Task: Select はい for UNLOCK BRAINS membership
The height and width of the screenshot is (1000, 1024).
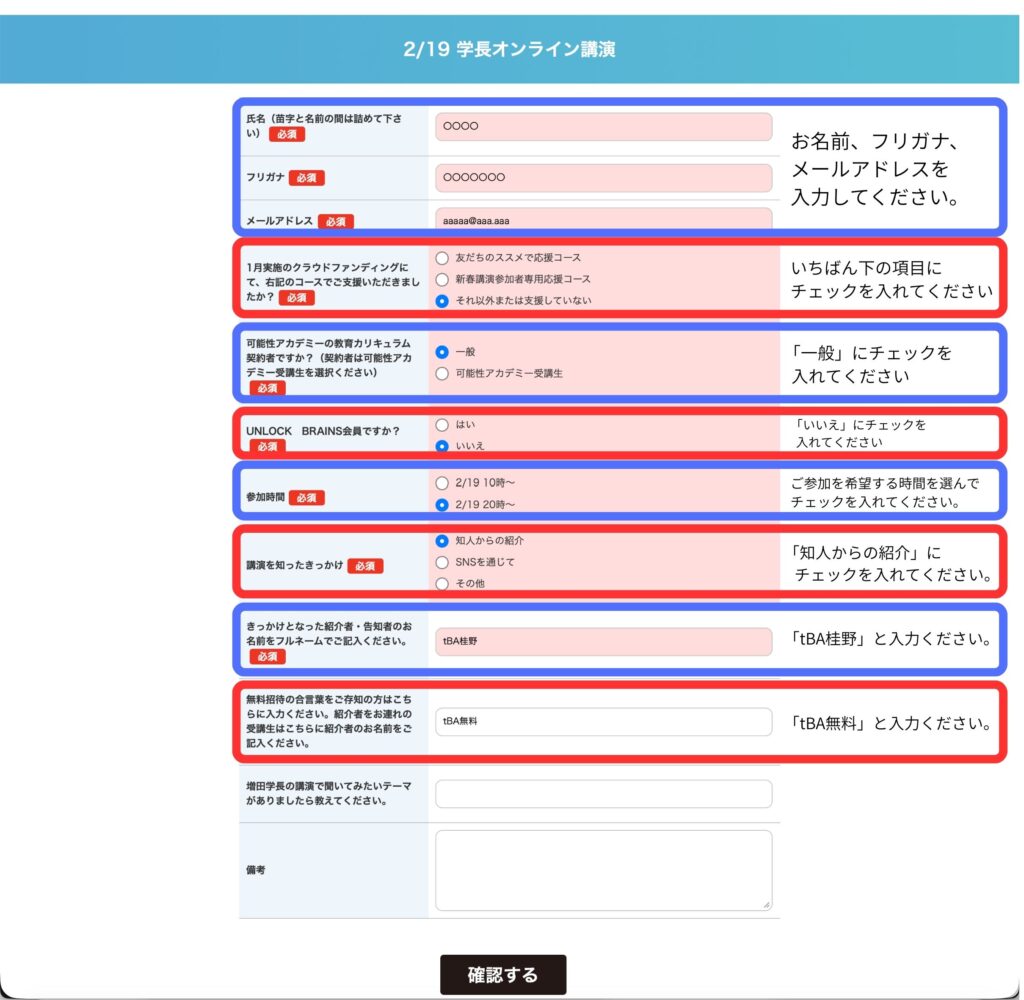Action: pyautogui.click(x=443, y=425)
